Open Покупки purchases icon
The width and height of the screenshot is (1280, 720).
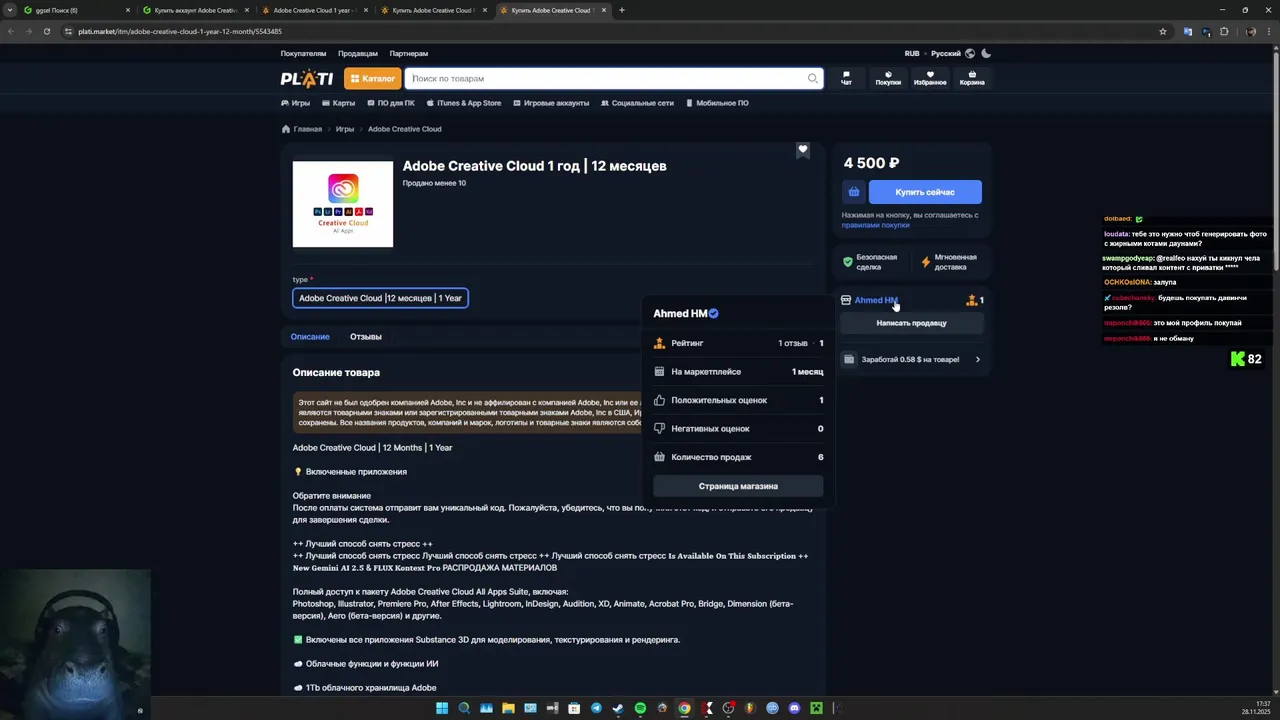click(x=888, y=78)
